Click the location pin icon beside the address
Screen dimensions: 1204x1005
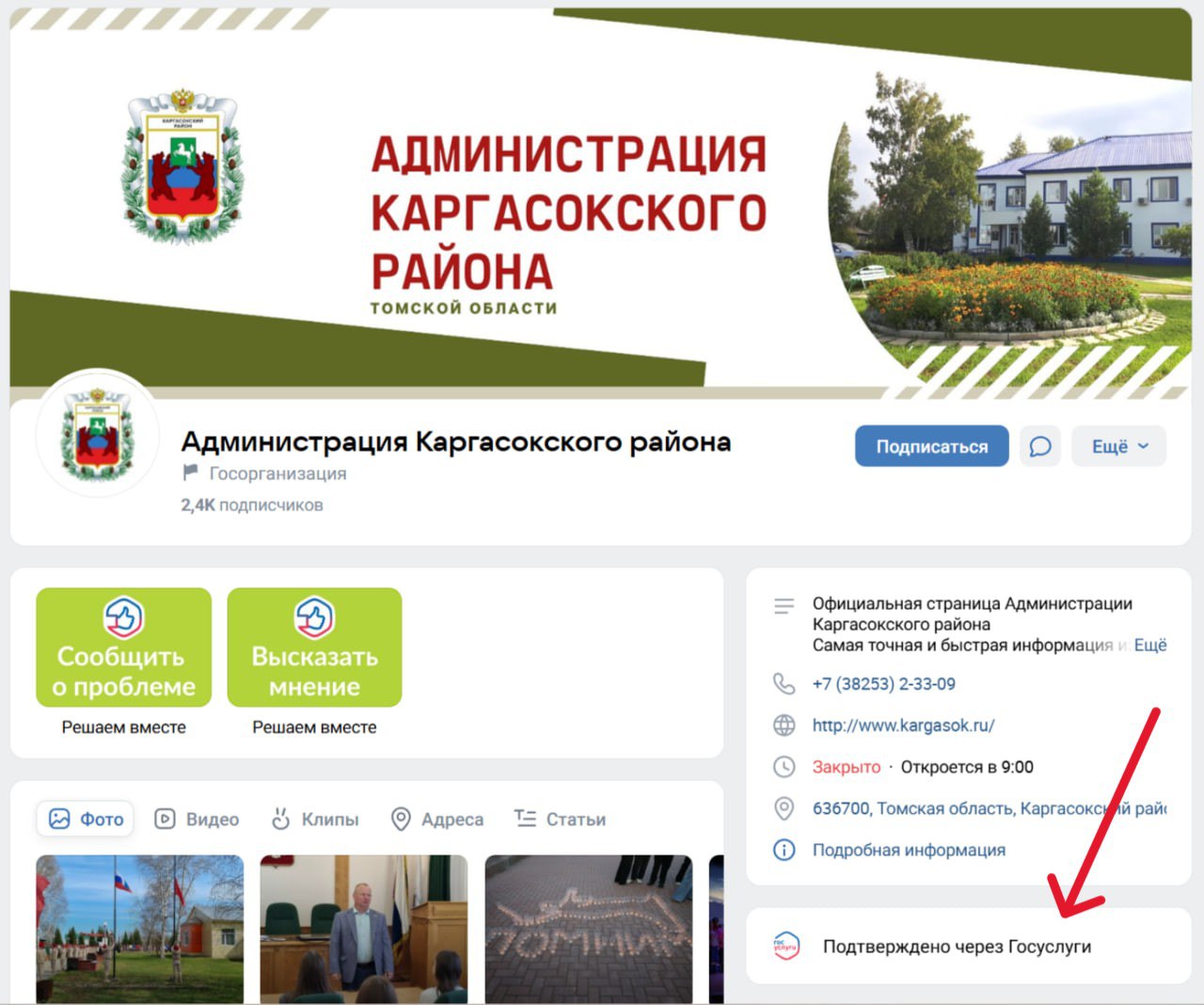[784, 808]
